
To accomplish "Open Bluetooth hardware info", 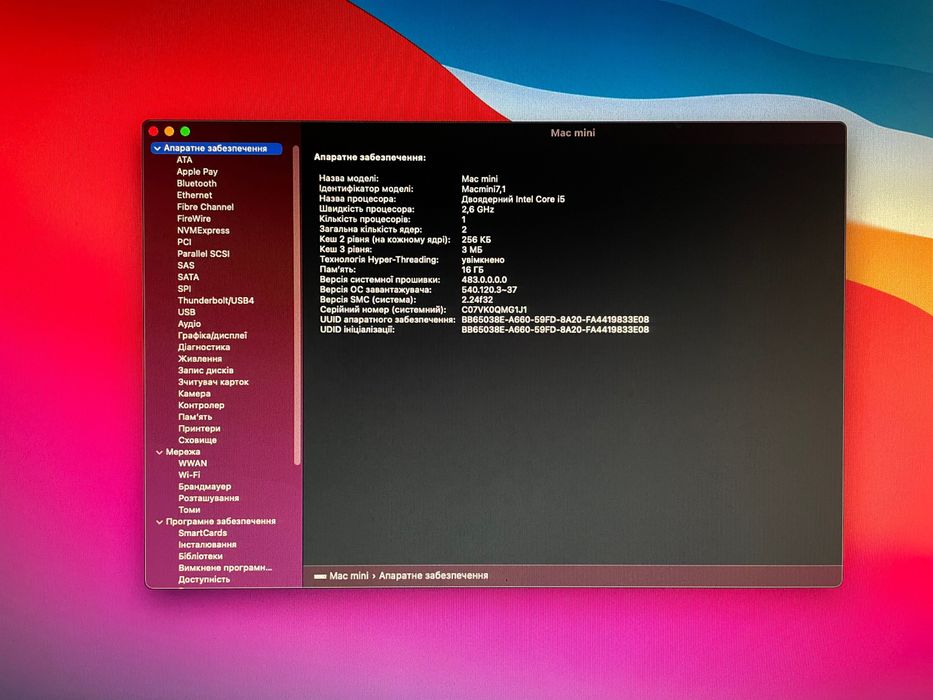I will click(x=196, y=183).
